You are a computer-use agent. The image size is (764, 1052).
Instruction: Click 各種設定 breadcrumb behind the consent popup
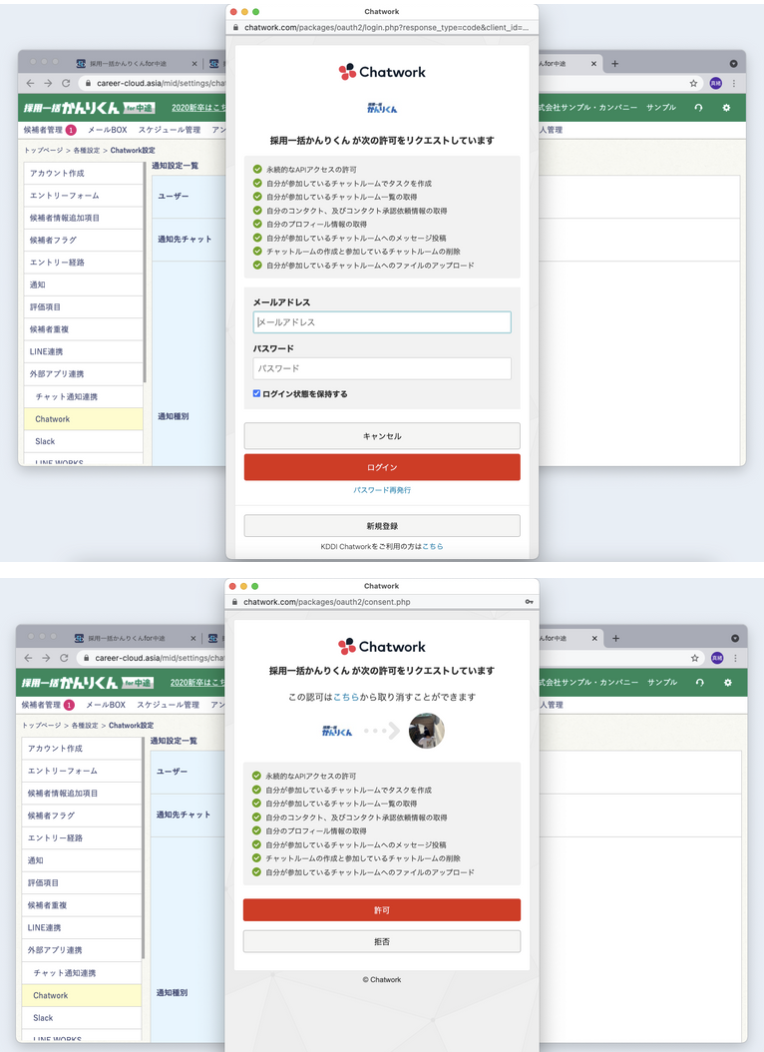coord(85,725)
